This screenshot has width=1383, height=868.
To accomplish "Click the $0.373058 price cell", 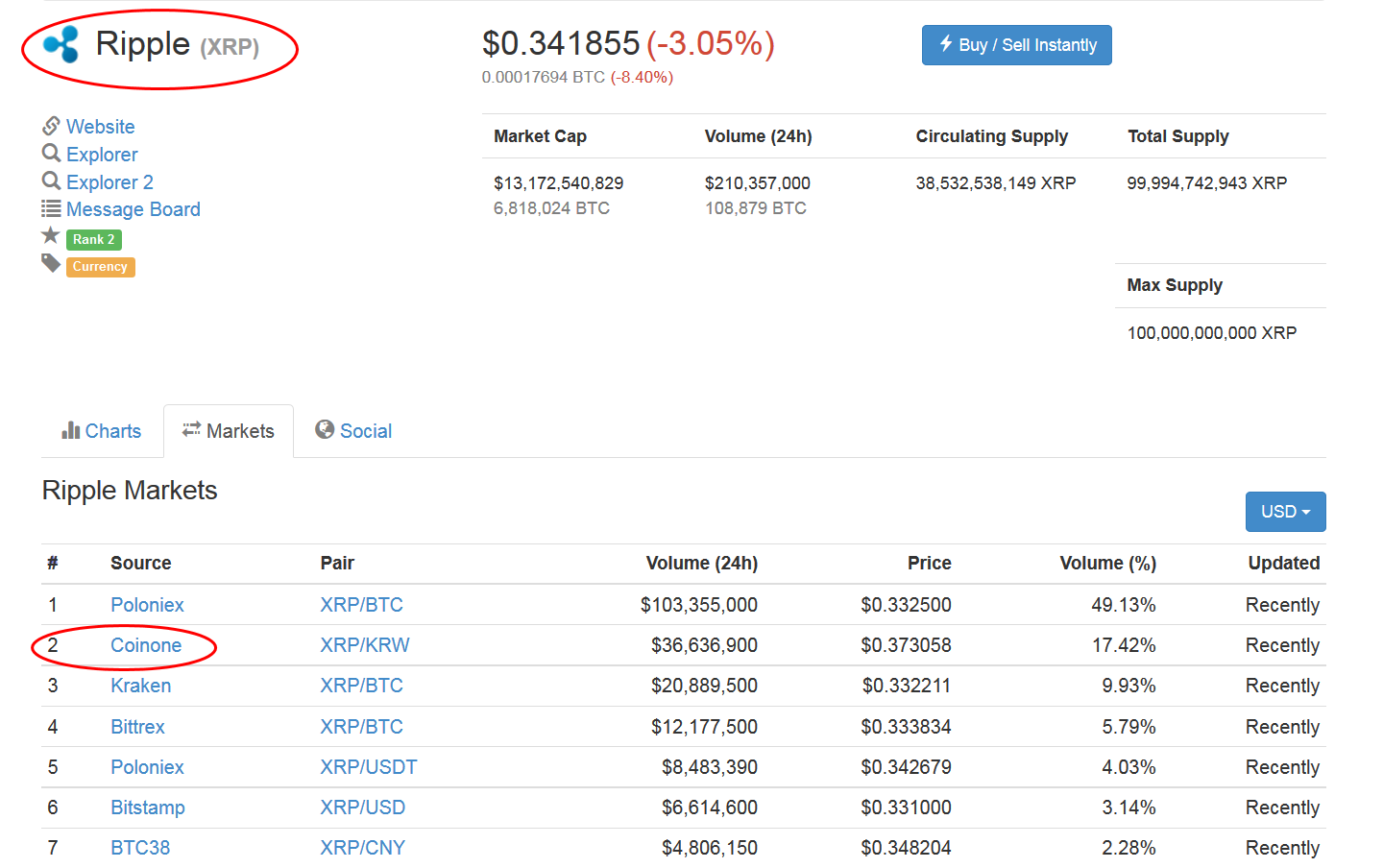I will [x=907, y=645].
